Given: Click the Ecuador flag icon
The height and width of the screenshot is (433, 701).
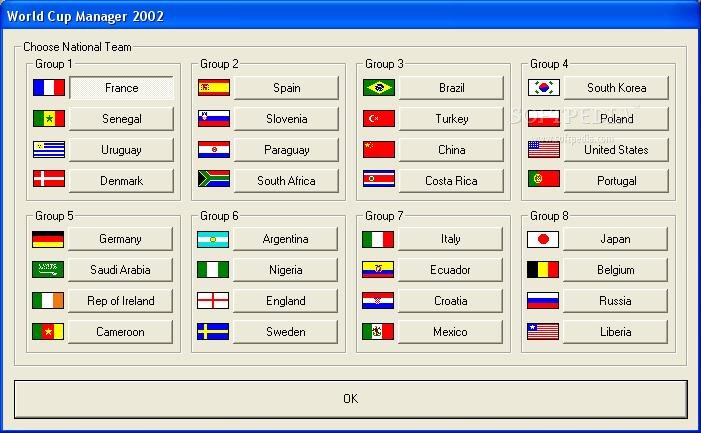Looking at the screenshot, I should (378, 269).
